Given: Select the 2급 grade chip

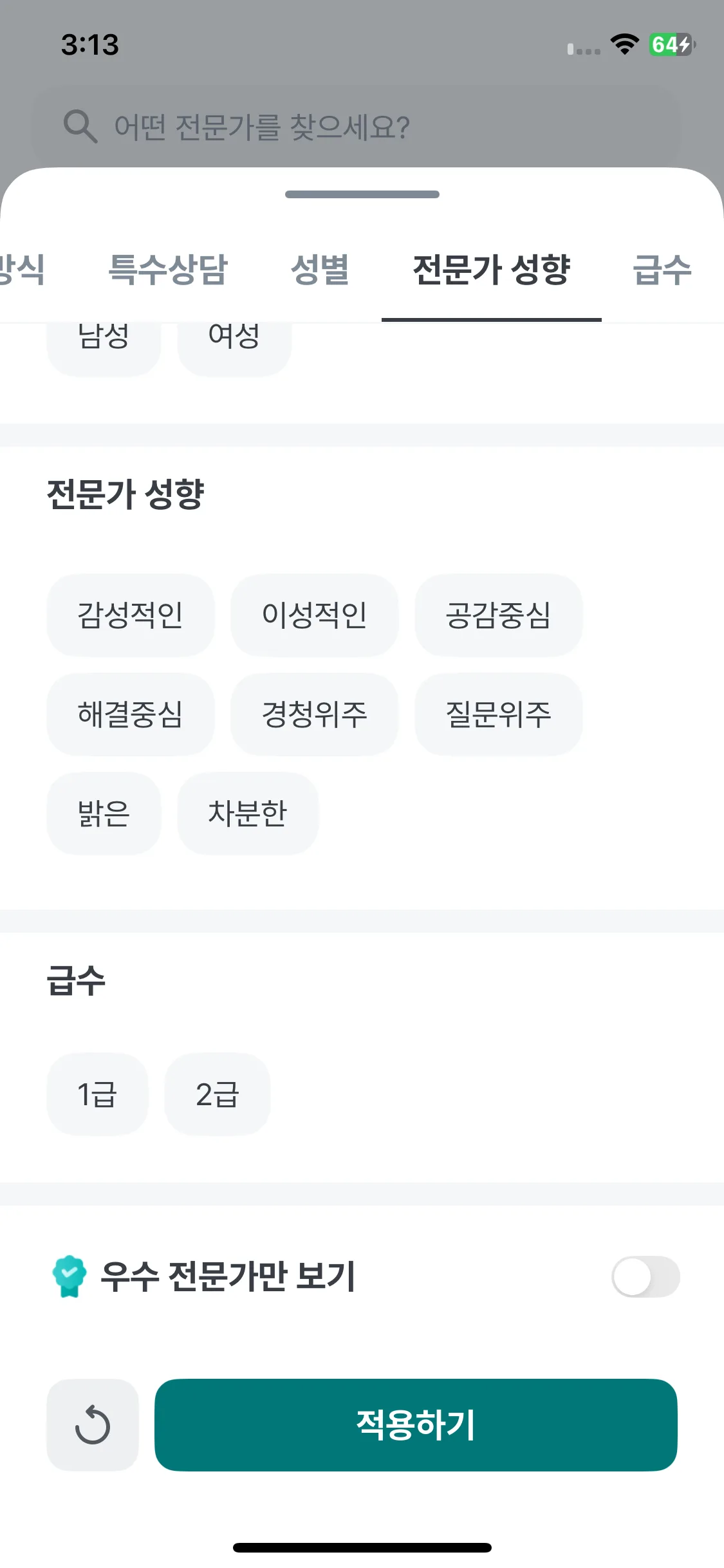Looking at the screenshot, I should pos(218,1094).
